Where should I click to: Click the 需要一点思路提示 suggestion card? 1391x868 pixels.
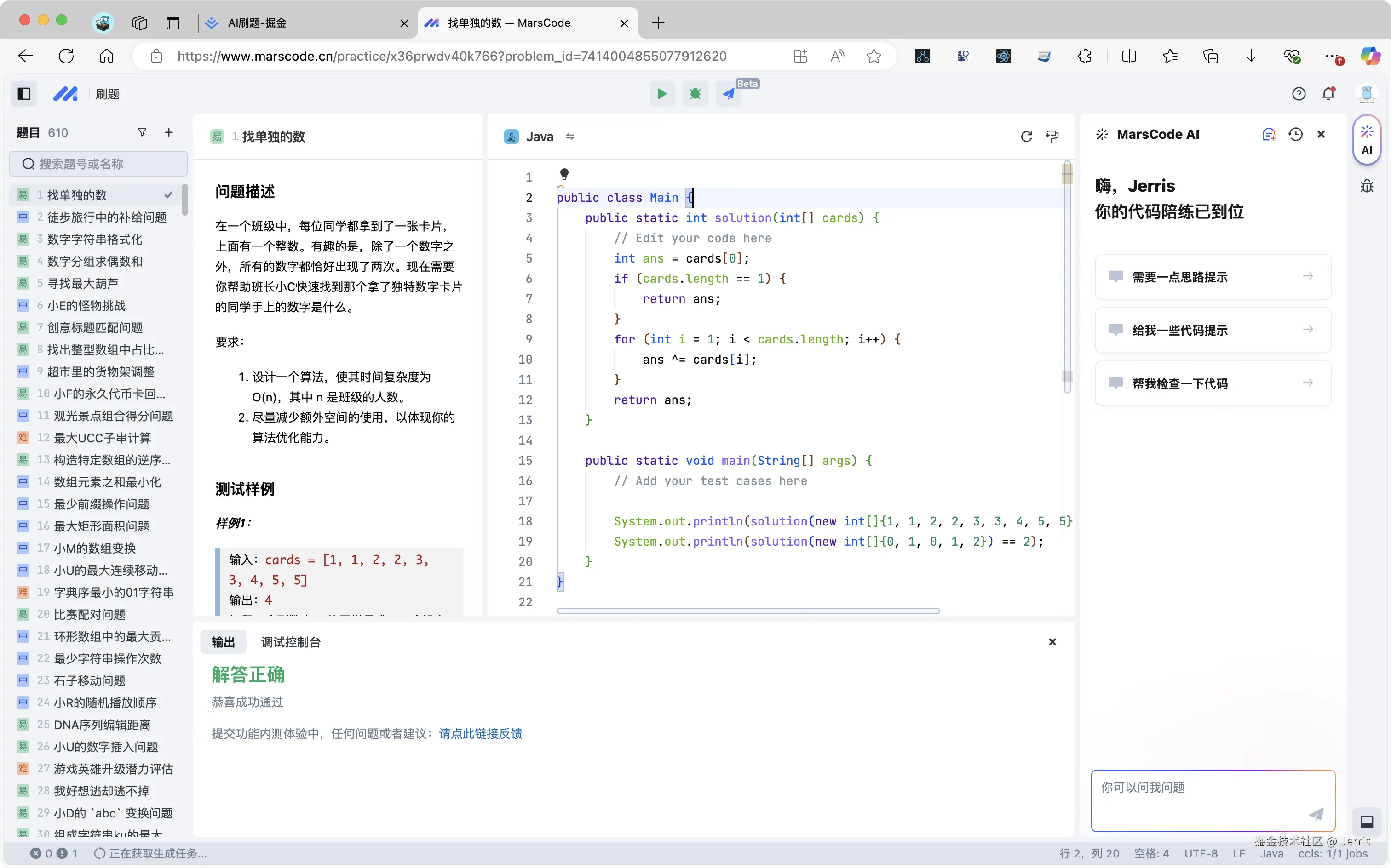[1213, 277]
